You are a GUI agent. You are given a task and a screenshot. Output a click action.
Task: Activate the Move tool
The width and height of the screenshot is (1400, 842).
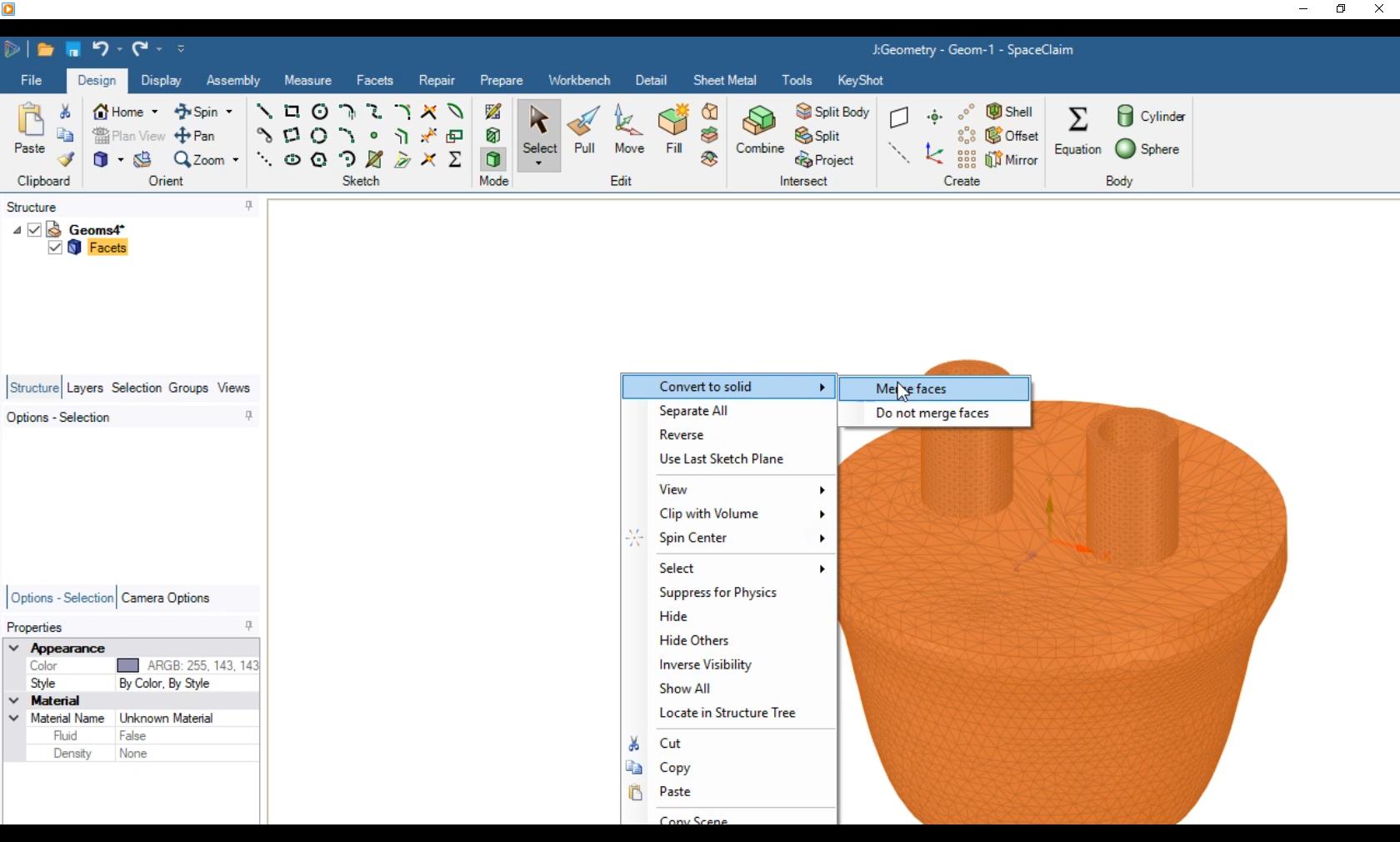click(629, 129)
